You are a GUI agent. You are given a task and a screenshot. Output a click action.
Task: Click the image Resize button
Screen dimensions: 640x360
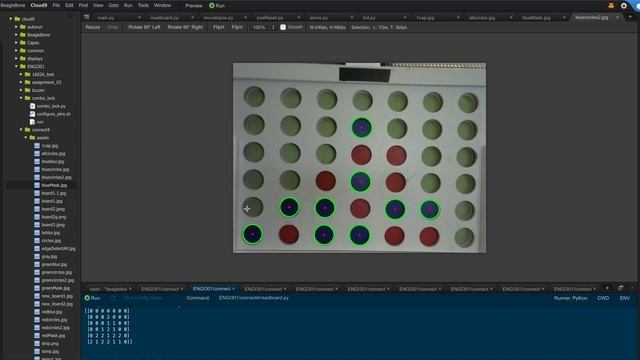tap(93, 27)
